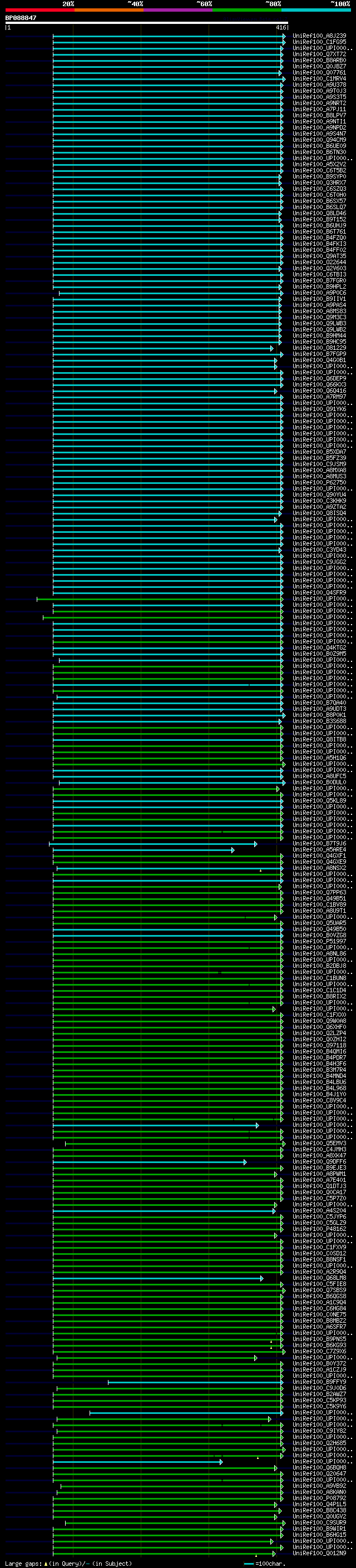Select the UniRef100_B5XDA7 hit label
Screen dimensions: 356x1568
click(319, 452)
